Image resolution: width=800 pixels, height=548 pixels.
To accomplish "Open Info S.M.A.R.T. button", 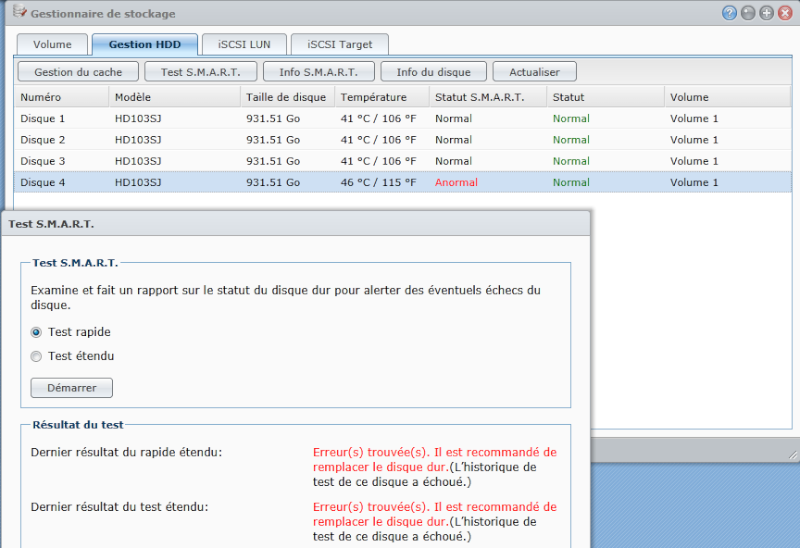I will click(x=318, y=72).
